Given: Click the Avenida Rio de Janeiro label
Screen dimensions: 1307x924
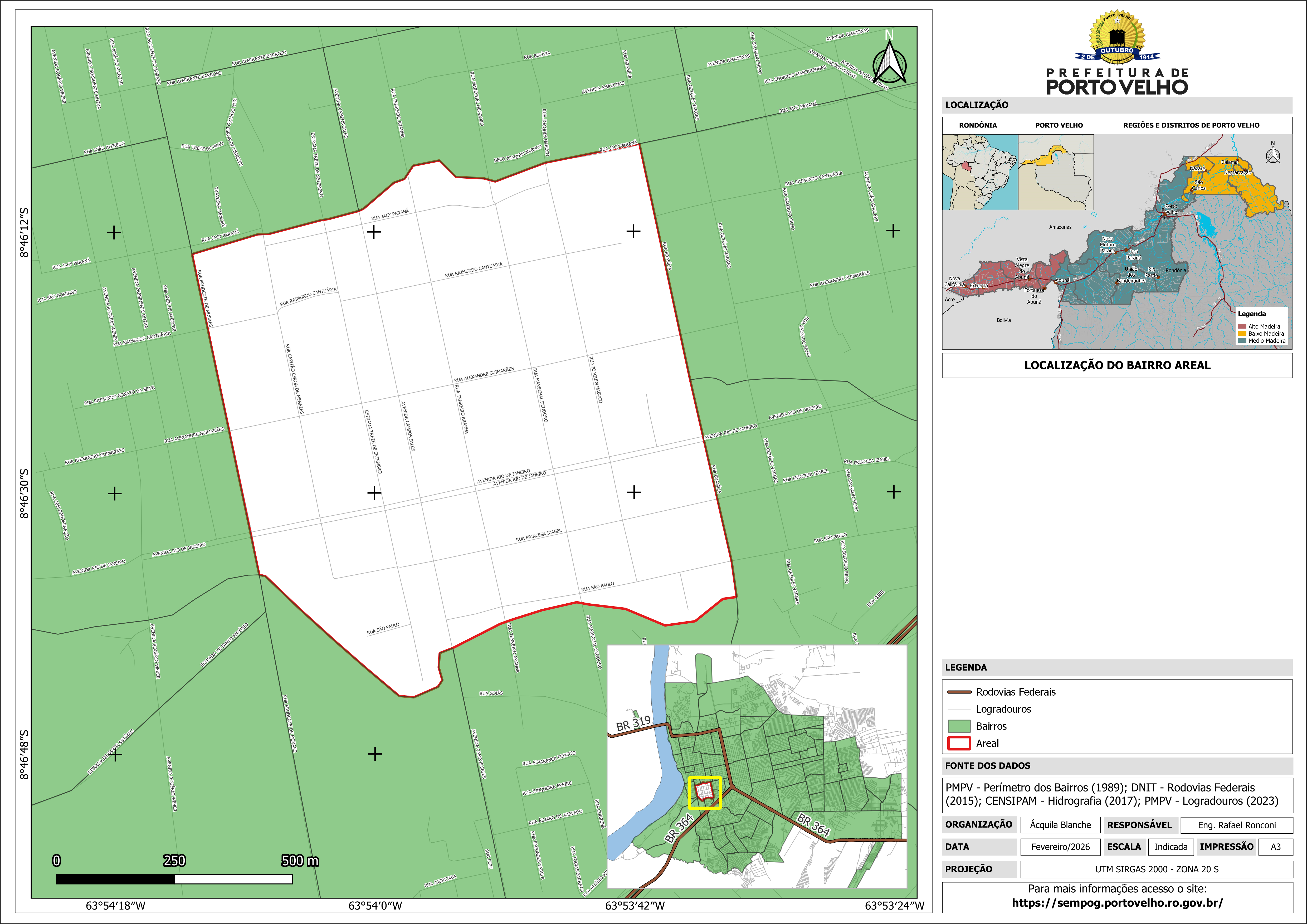Looking at the screenshot, I should (x=511, y=477).
